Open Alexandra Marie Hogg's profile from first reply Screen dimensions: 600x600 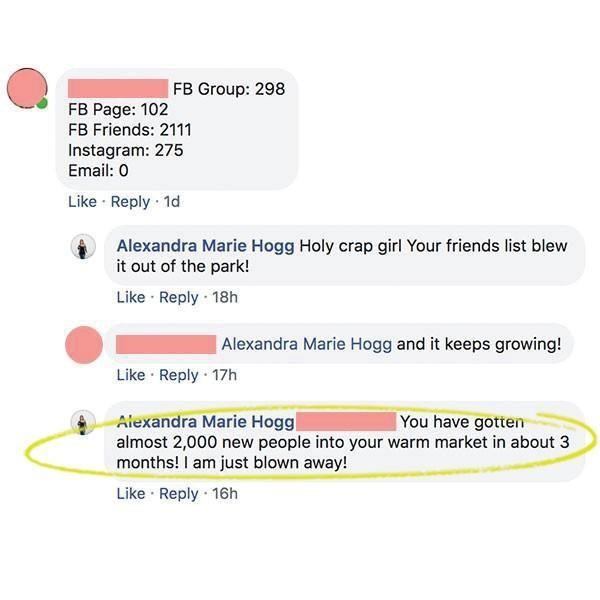click(205, 246)
